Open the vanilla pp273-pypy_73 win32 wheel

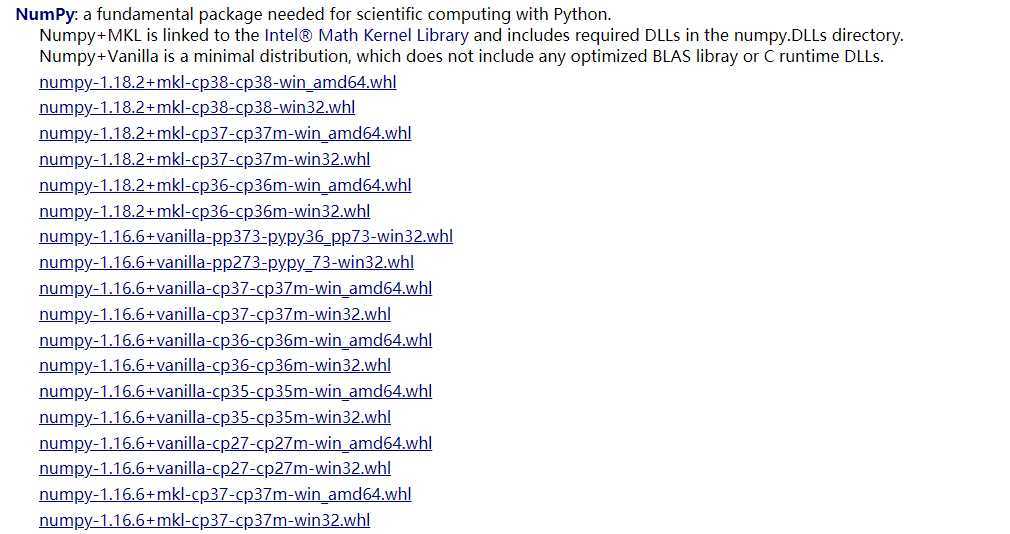coord(227,262)
